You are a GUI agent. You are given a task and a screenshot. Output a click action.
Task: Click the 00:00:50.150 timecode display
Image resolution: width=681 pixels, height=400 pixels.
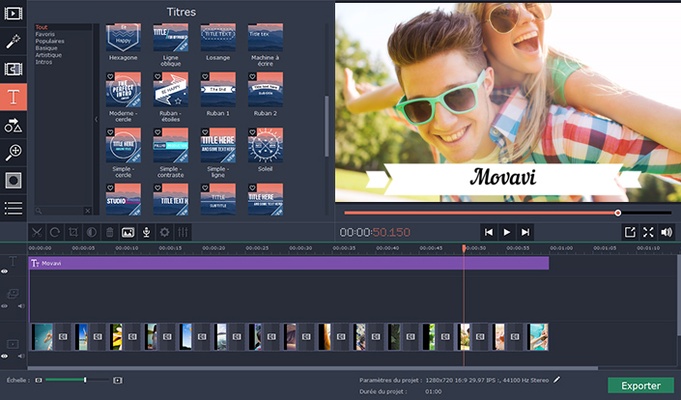tap(375, 232)
